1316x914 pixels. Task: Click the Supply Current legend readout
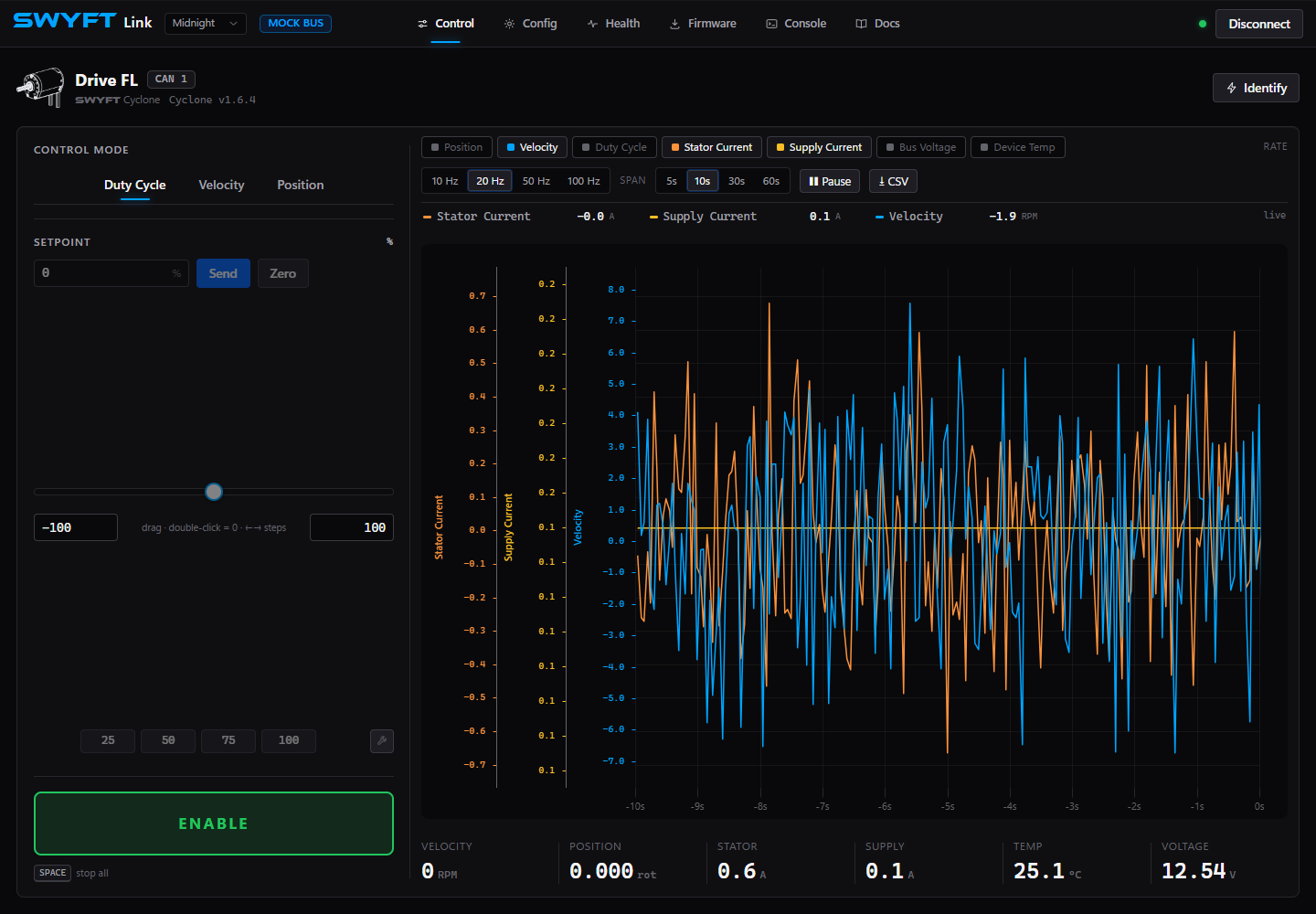pos(745,217)
